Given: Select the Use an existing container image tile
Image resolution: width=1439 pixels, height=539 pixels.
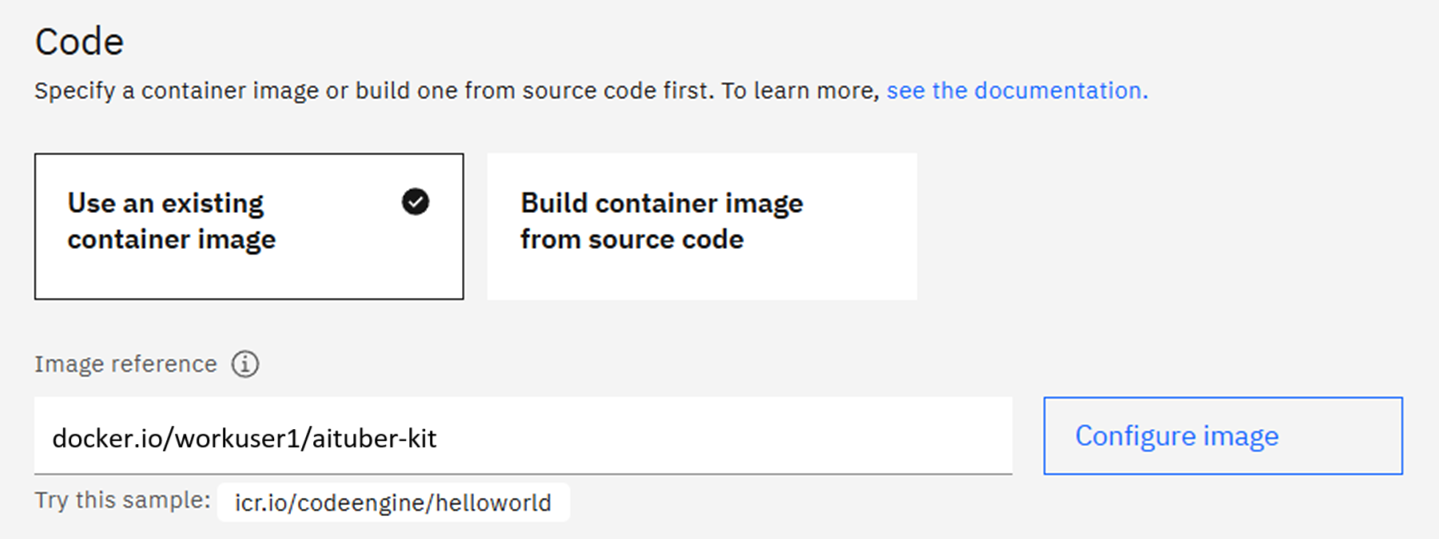Looking at the screenshot, I should pyautogui.click(x=249, y=226).
